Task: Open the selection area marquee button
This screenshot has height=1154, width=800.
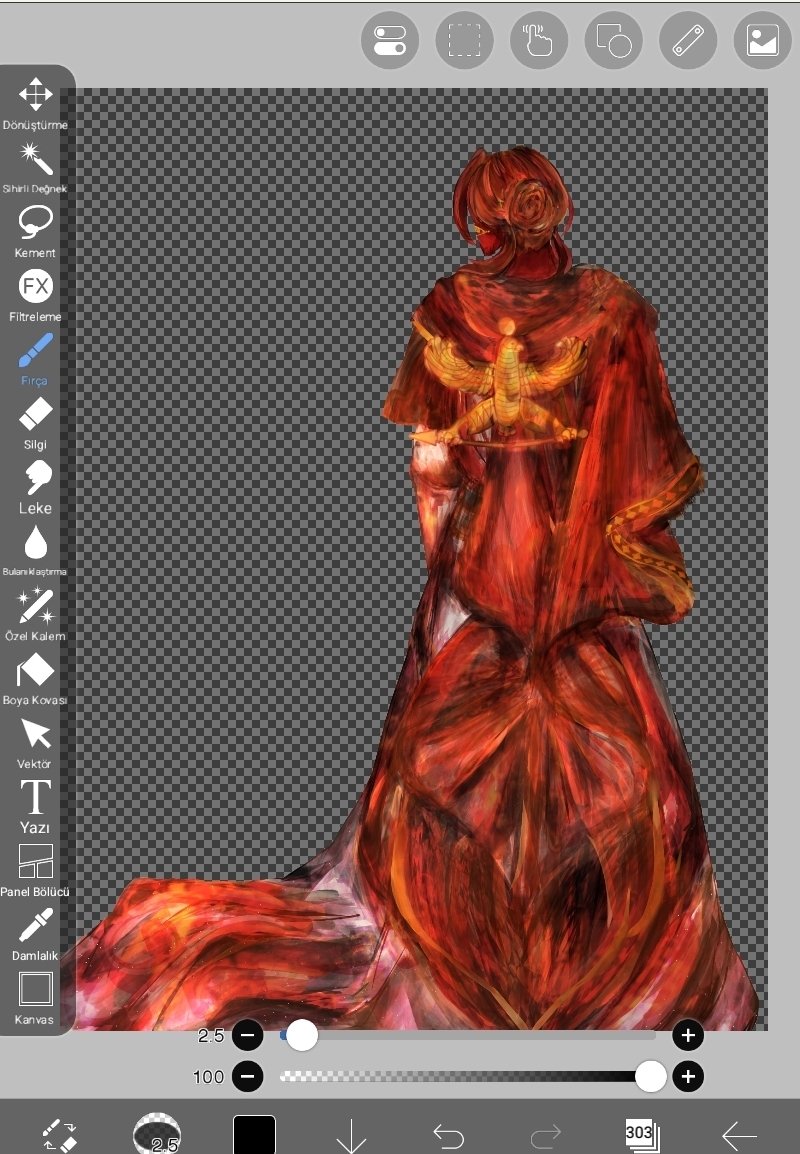Action: pyautogui.click(x=464, y=40)
